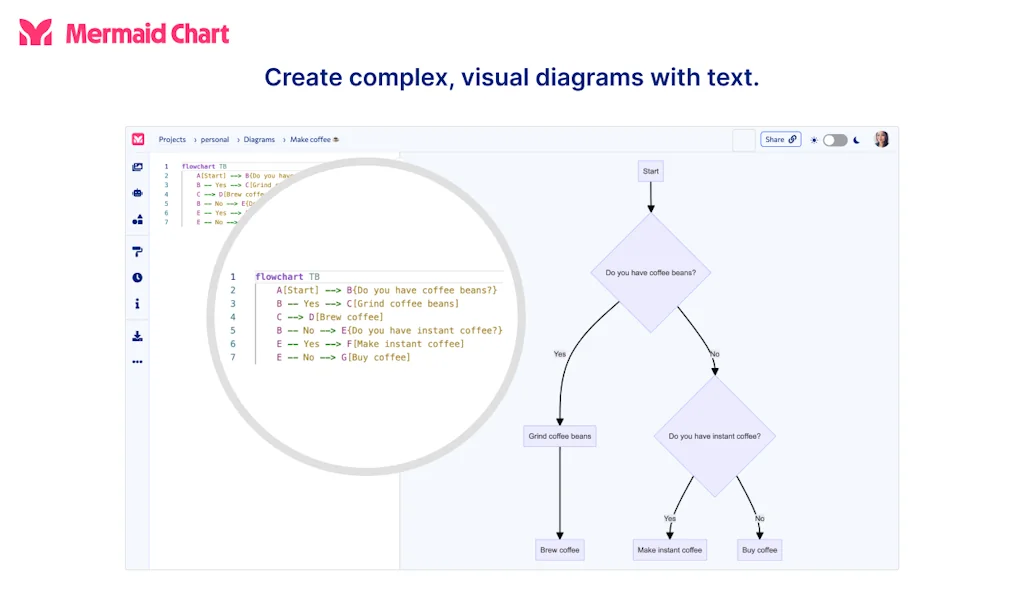Open the paint roller theme icon
1024x613 pixels.
[137, 251]
